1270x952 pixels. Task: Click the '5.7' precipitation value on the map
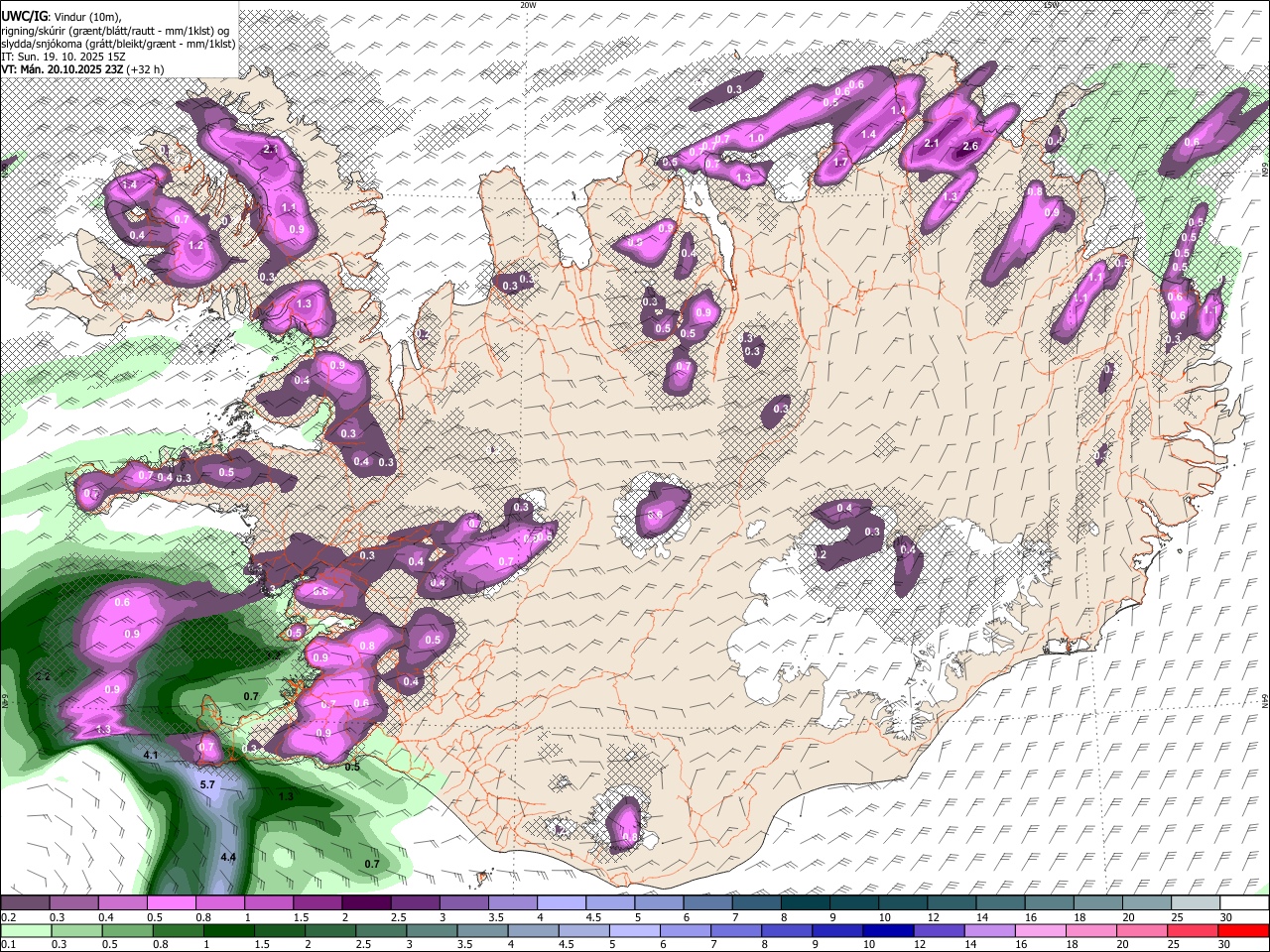coord(207,784)
